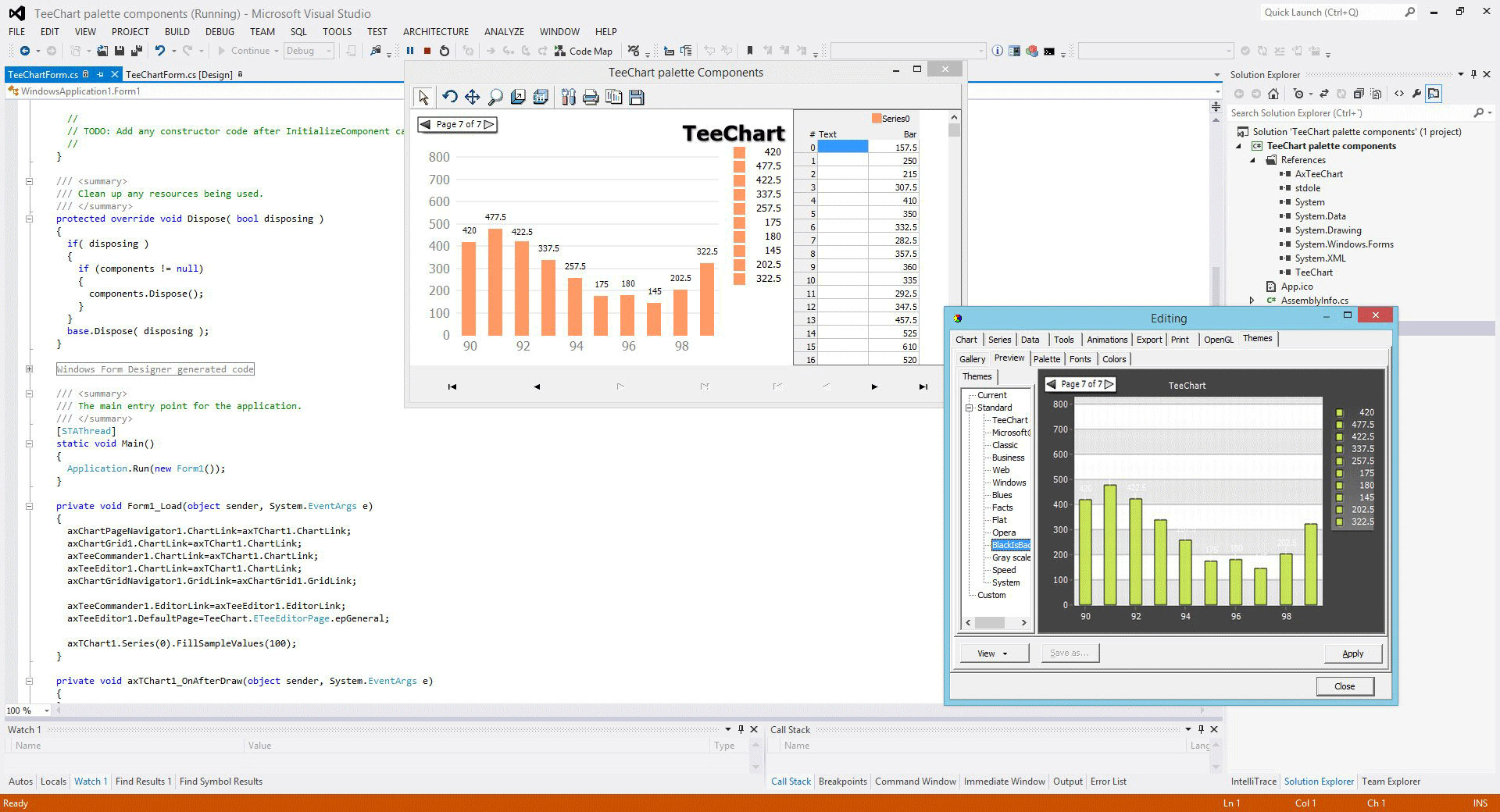Open the Continue button dropdown arrow
Screen dimensions: 1500x812
click(x=276, y=51)
